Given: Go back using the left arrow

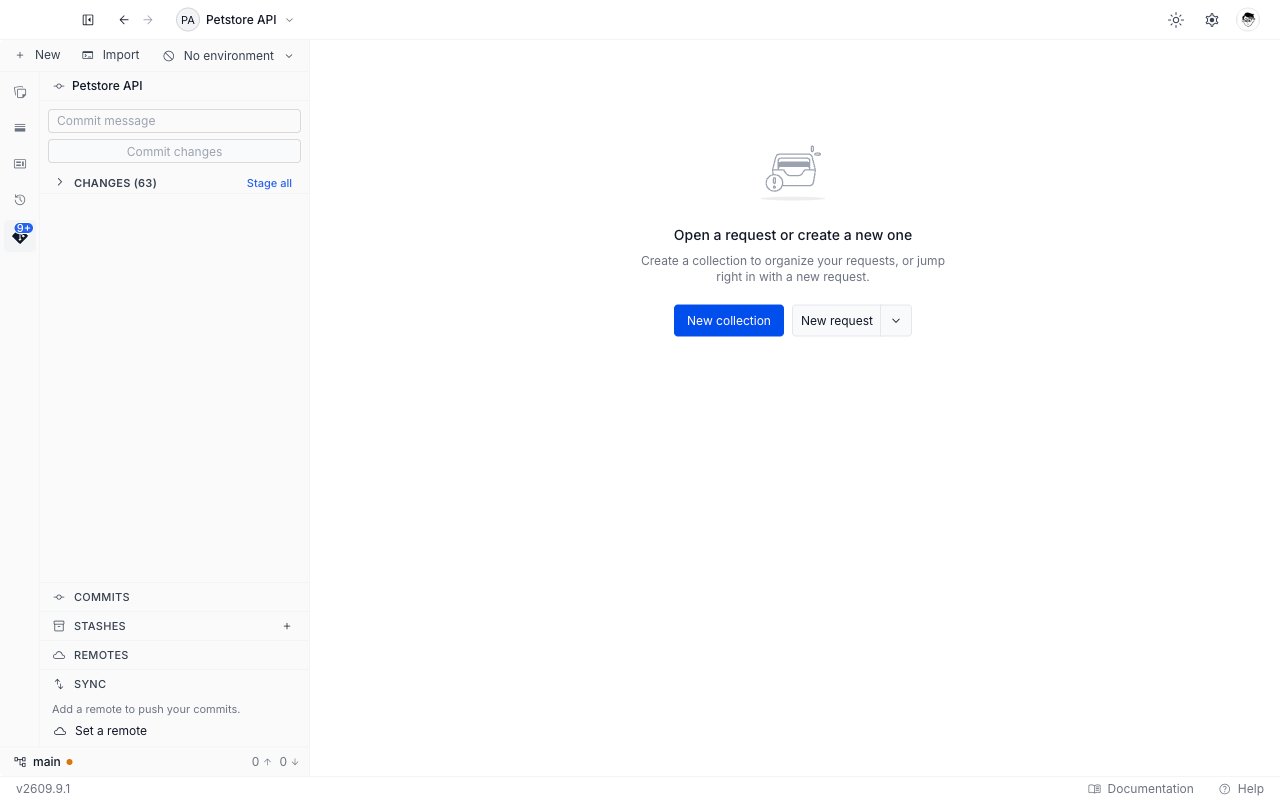Looking at the screenshot, I should tap(124, 20).
